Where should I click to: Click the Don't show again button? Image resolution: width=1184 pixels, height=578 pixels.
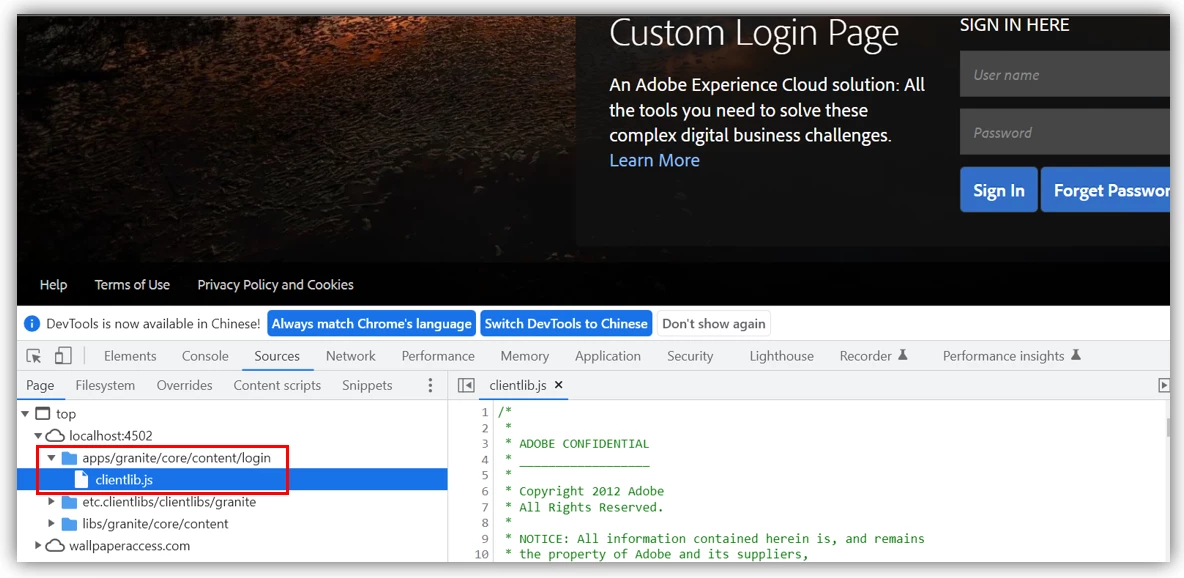click(714, 323)
